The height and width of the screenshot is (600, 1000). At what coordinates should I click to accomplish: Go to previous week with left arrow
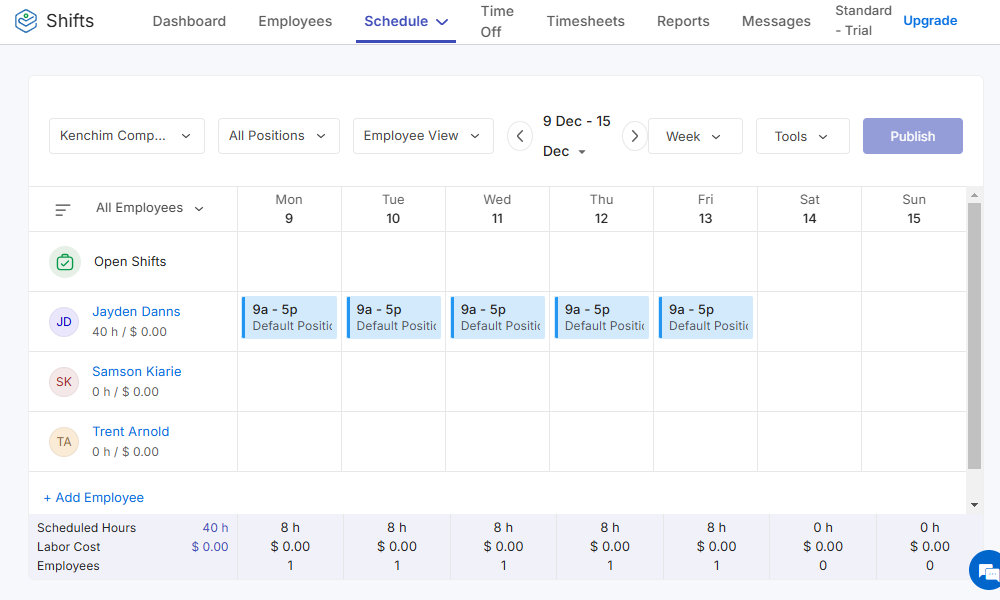(519, 136)
